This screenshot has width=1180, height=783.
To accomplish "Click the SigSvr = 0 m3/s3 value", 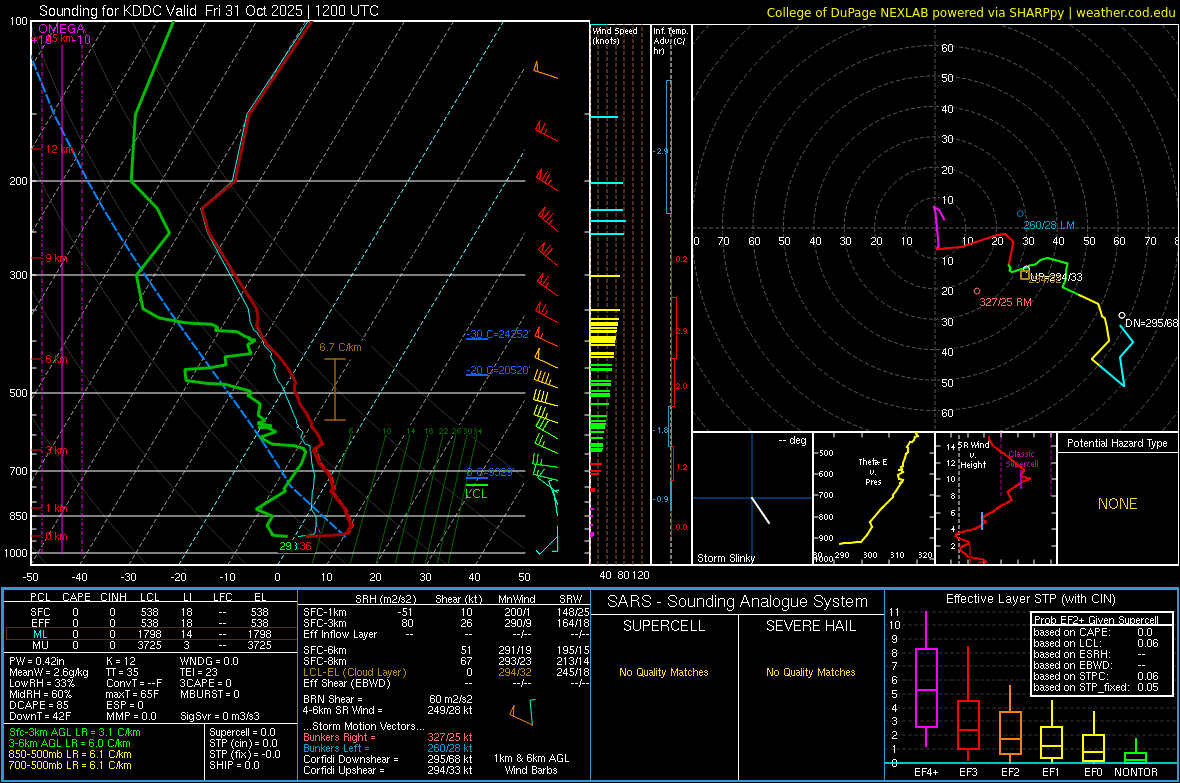I will [x=220, y=716].
